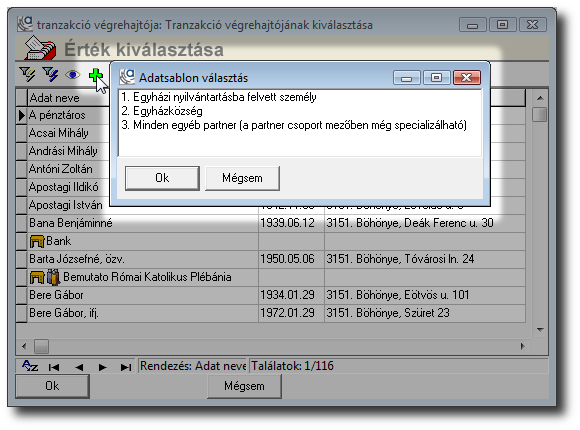Click the Bank row building icon

pyautogui.click(x=37, y=241)
